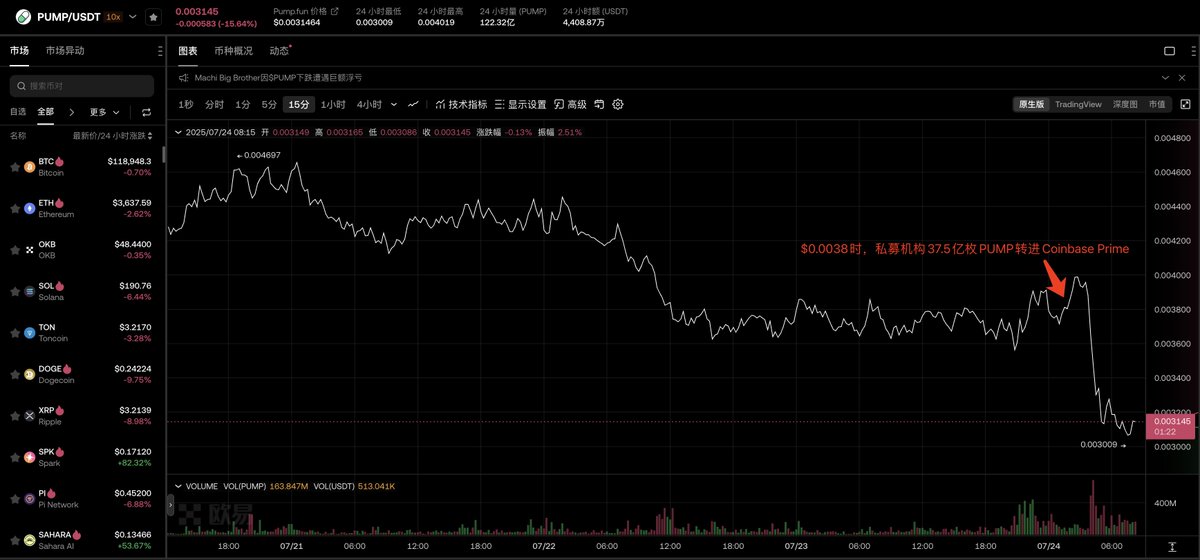Click the icon between 高级 and the gear
The image size is (1200, 560).
click(x=599, y=104)
